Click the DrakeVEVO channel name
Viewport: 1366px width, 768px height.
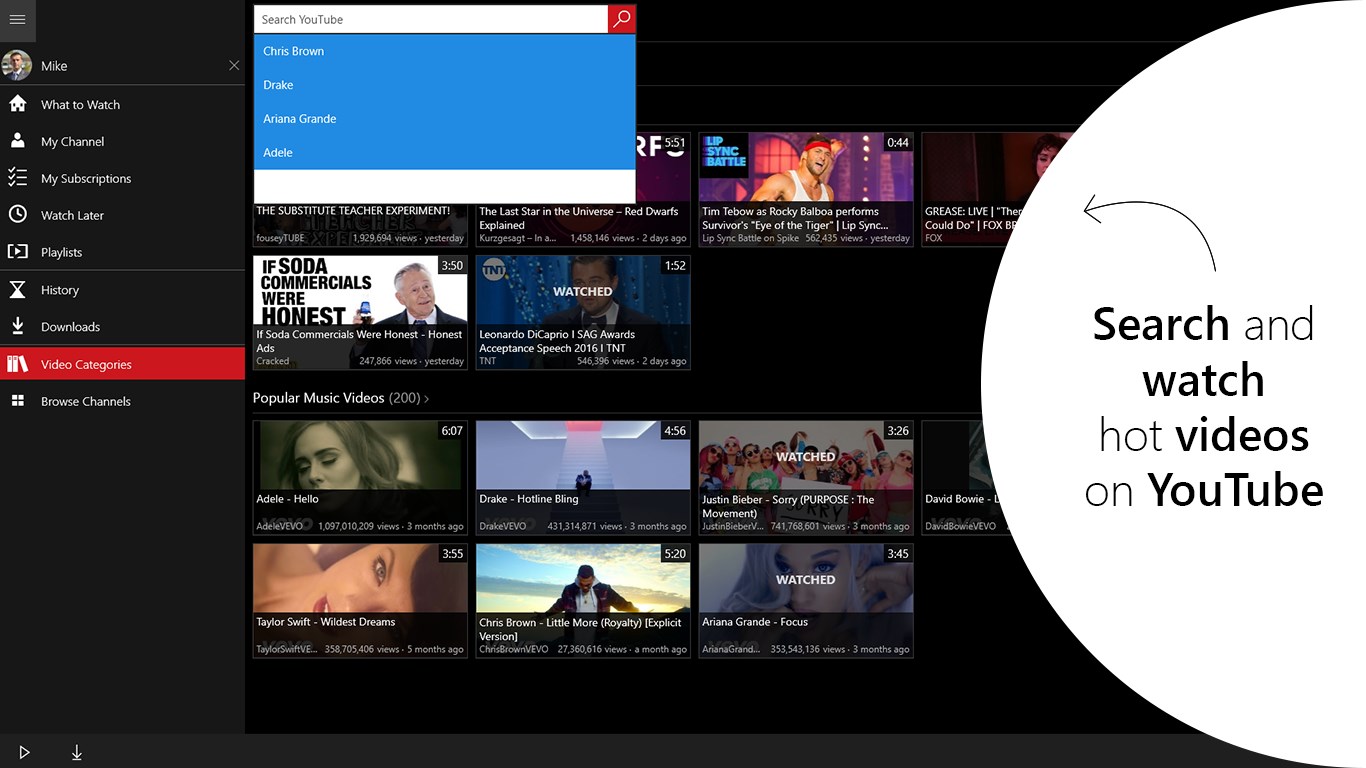(x=503, y=526)
